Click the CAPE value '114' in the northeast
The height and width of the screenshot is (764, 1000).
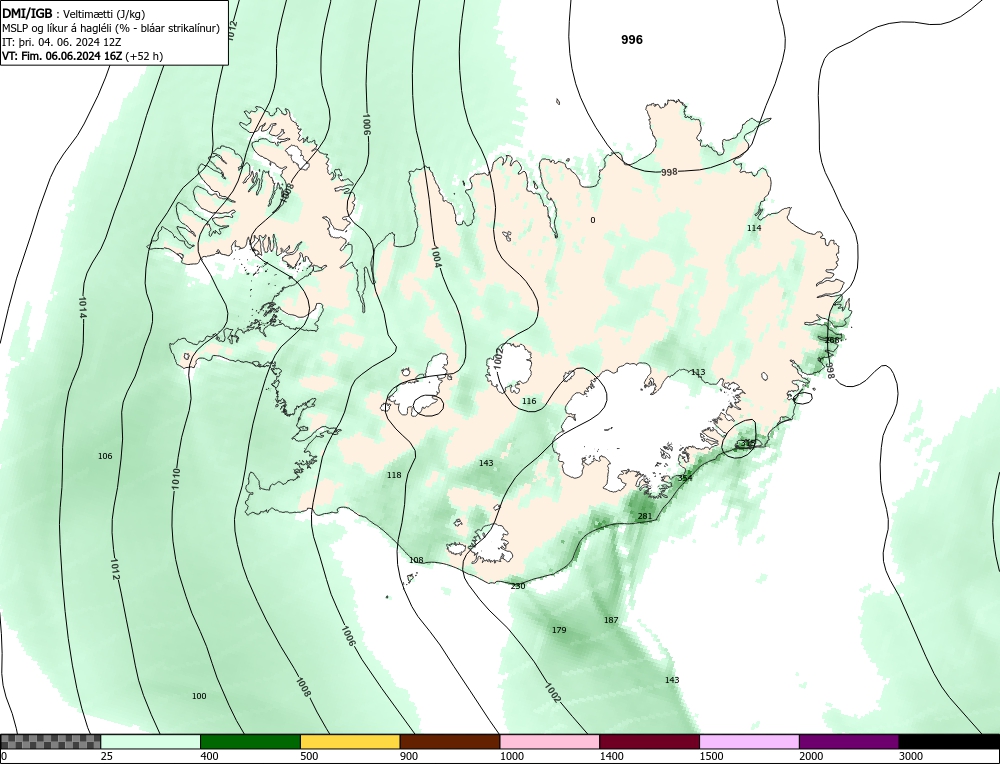tap(754, 228)
